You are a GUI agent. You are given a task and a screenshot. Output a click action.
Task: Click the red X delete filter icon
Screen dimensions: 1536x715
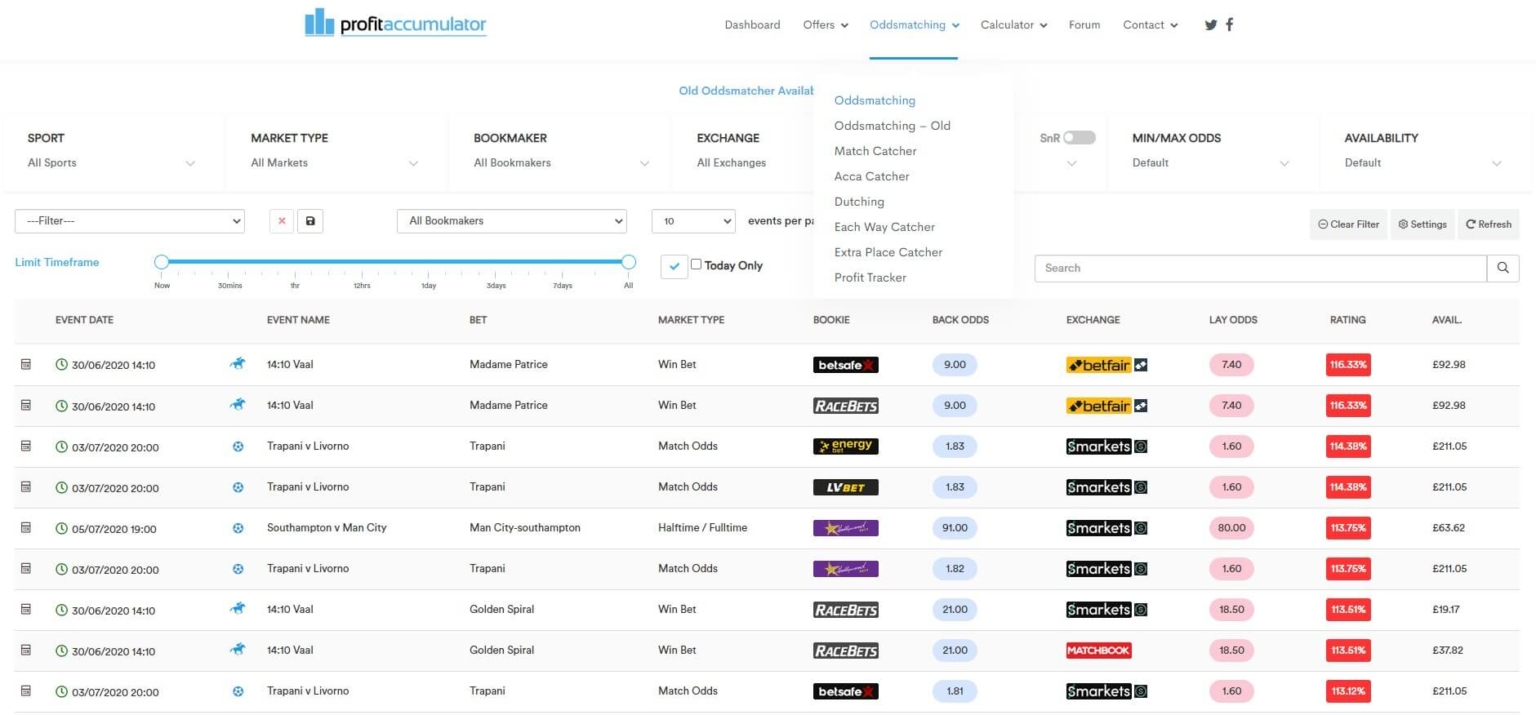(x=283, y=220)
